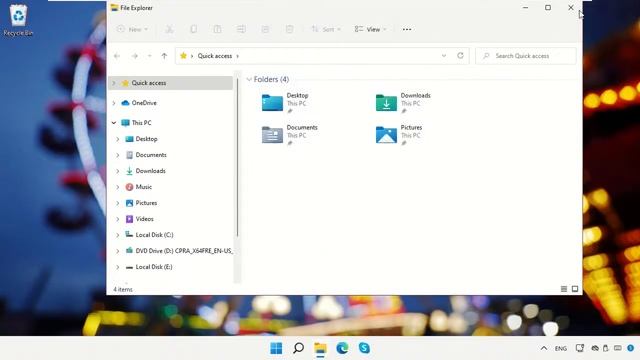Close the File Explorer window
640x360 pixels.
click(x=571, y=8)
